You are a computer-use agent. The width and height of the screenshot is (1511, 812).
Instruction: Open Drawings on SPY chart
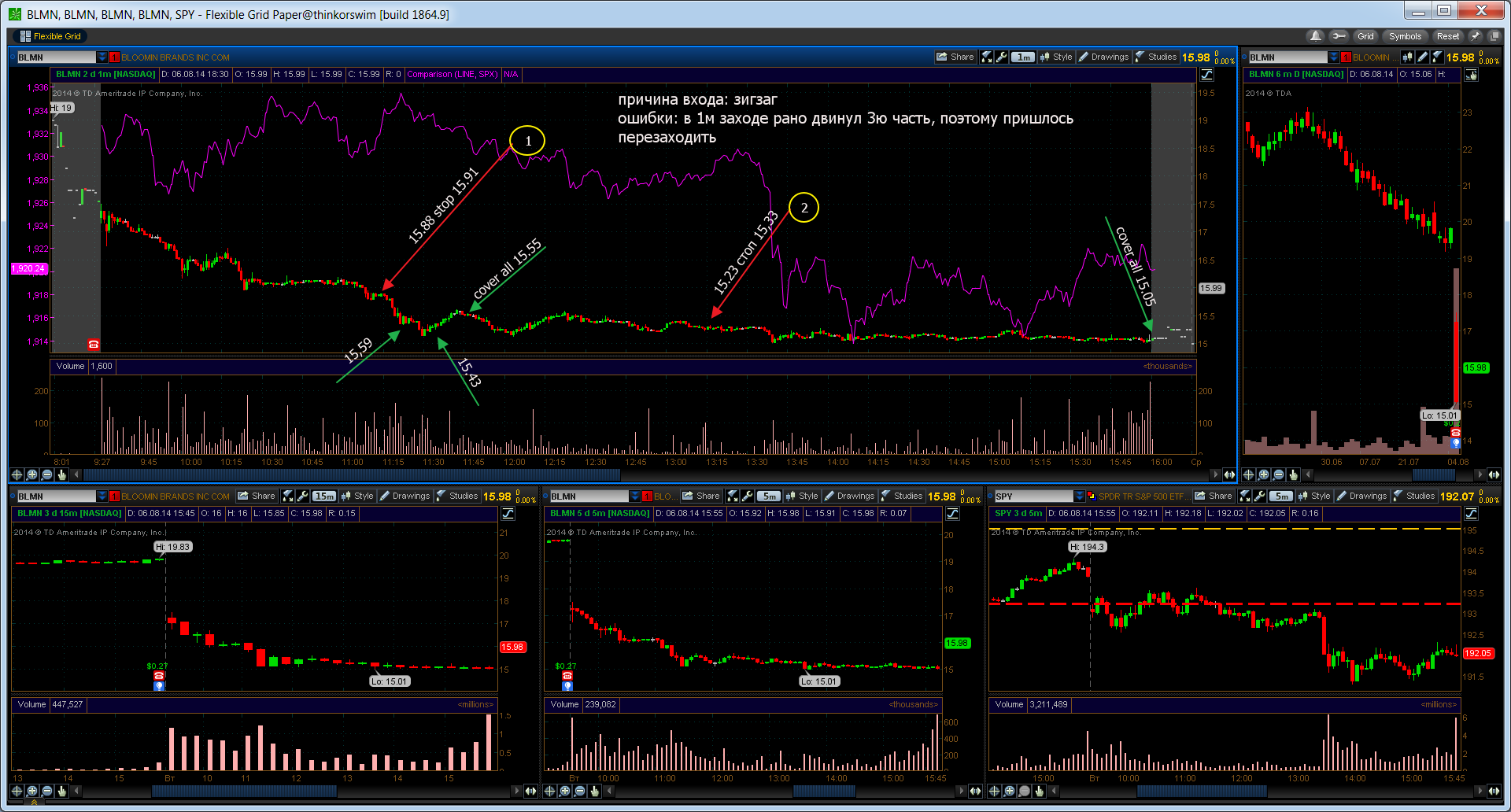pos(1361,496)
